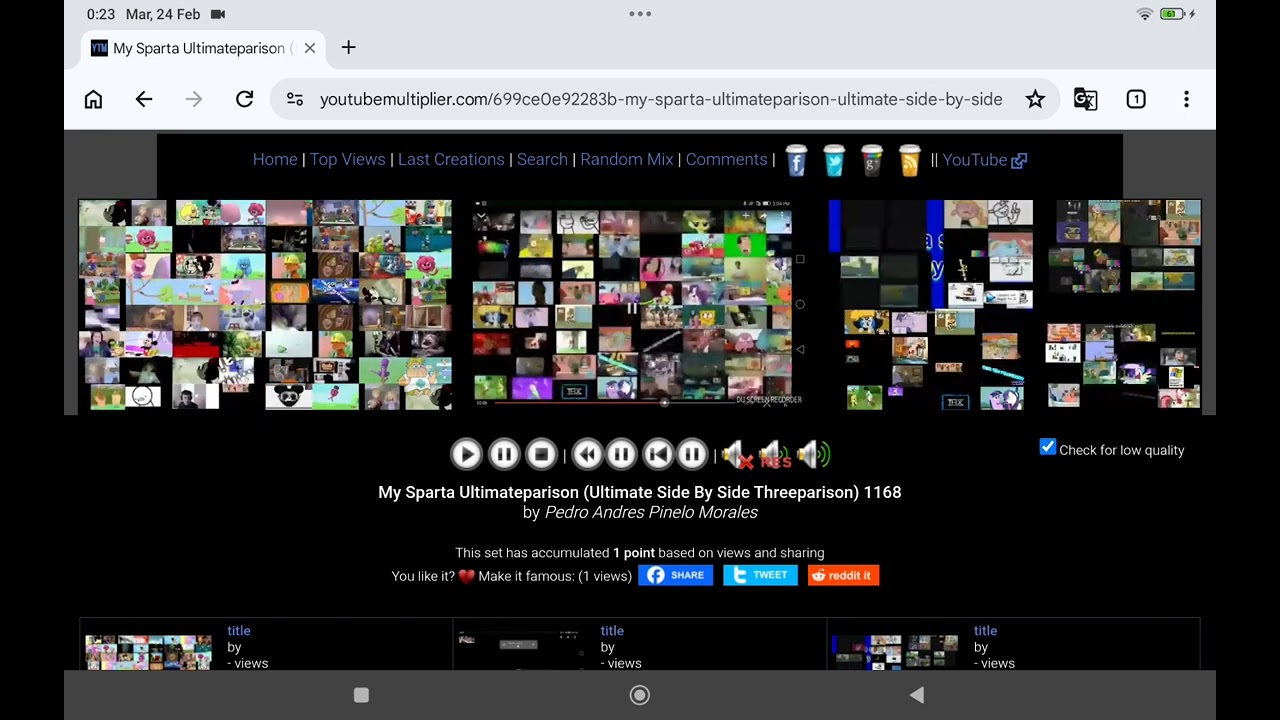Bookmark the page with the star icon
The image size is (1280, 720).
coord(1035,99)
